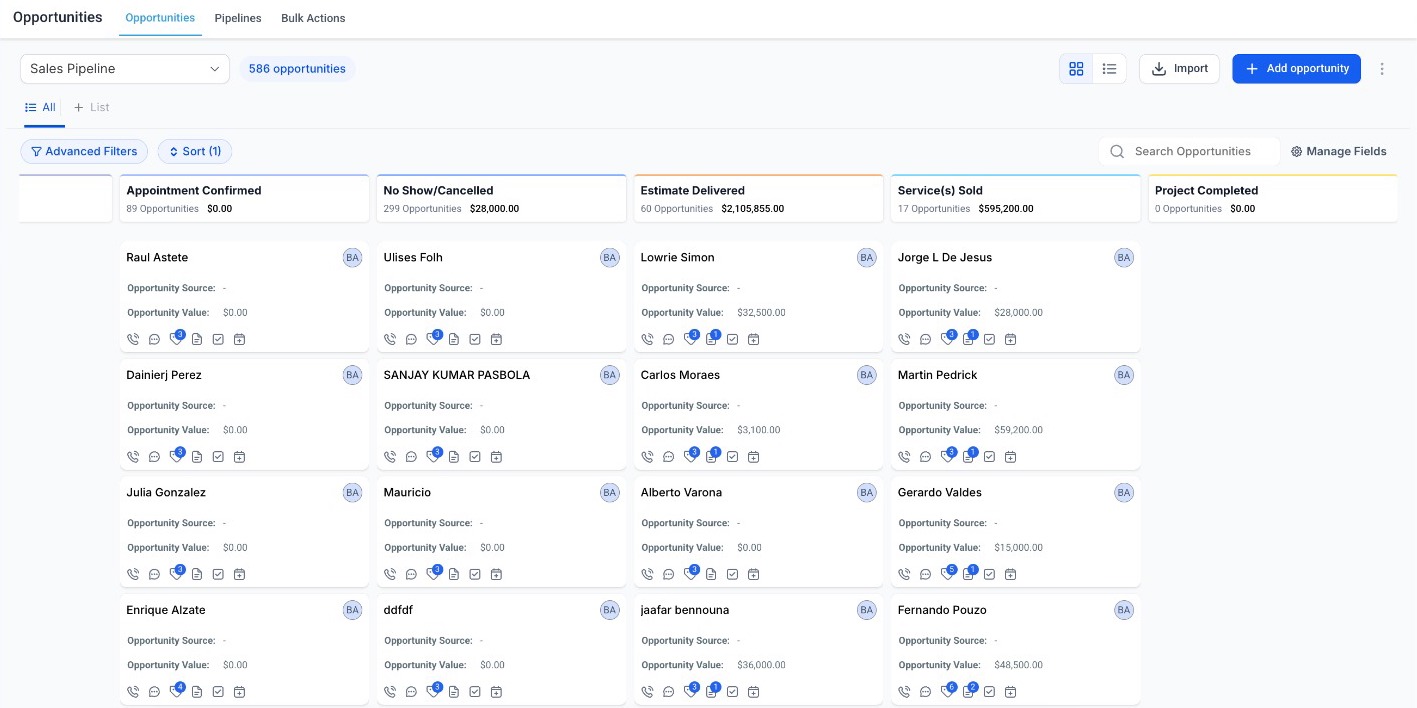The width and height of the screenshot is (1417, 708).
Task: Open the Sales Pipeline dropdown
Action: (125, 69)
